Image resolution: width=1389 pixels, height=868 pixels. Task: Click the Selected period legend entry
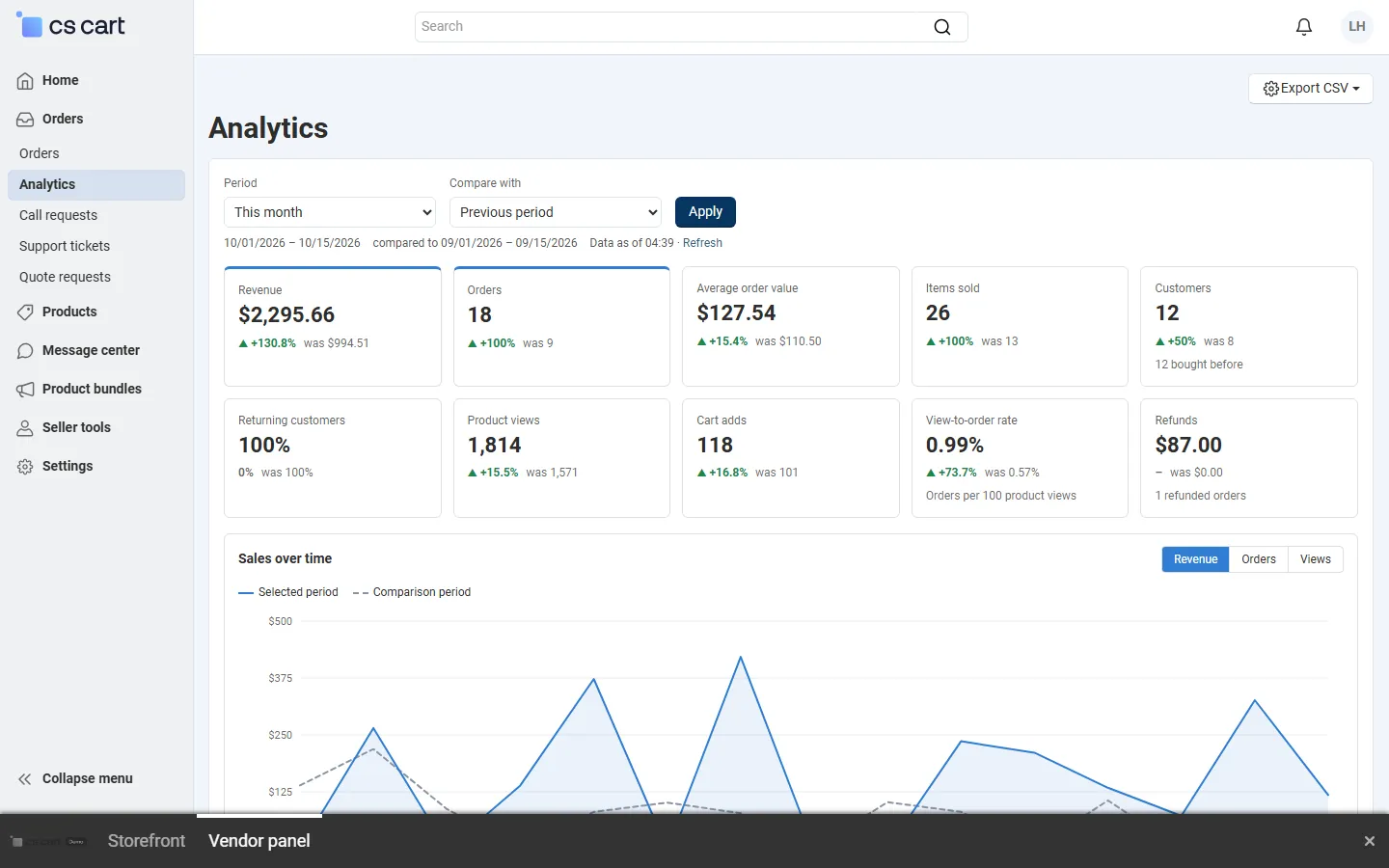click(x=288, y=592)
